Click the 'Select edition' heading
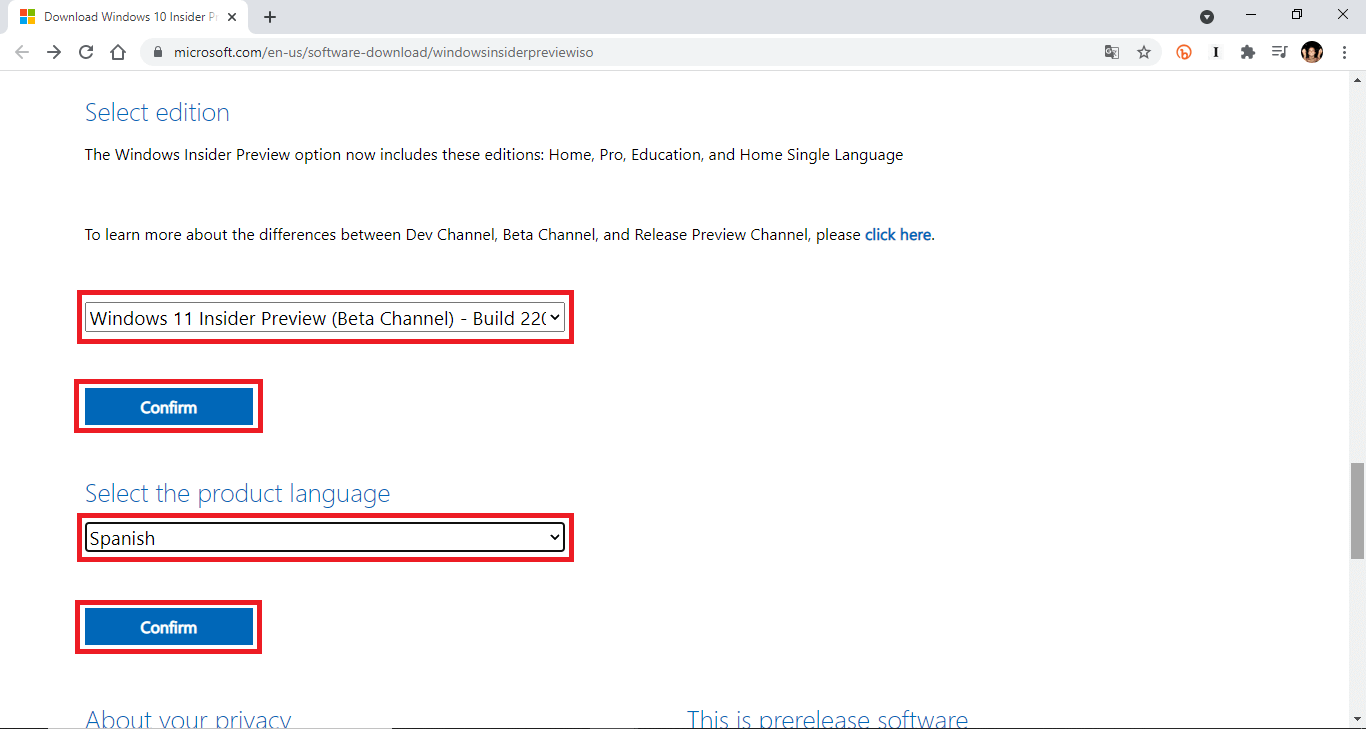This screenshot has width=1366, height=729. tap(157, 113)
